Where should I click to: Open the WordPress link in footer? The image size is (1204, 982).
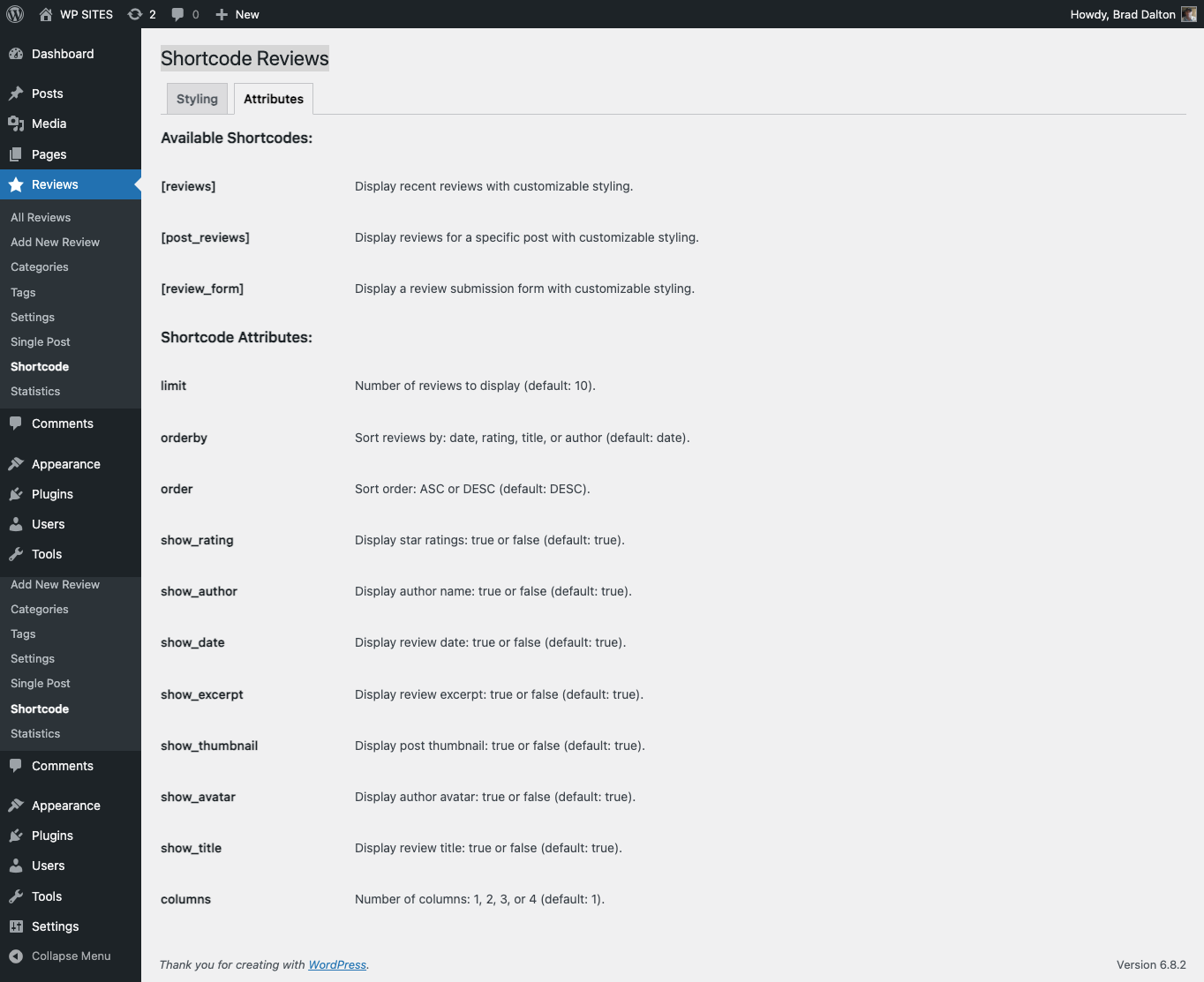[x=337, y=965]
